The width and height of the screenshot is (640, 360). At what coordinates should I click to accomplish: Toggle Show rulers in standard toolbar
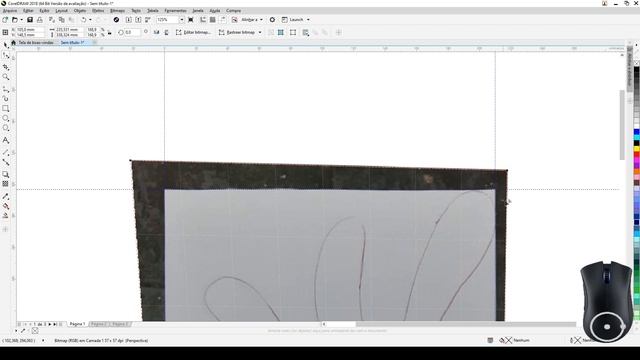coord(203,20)
